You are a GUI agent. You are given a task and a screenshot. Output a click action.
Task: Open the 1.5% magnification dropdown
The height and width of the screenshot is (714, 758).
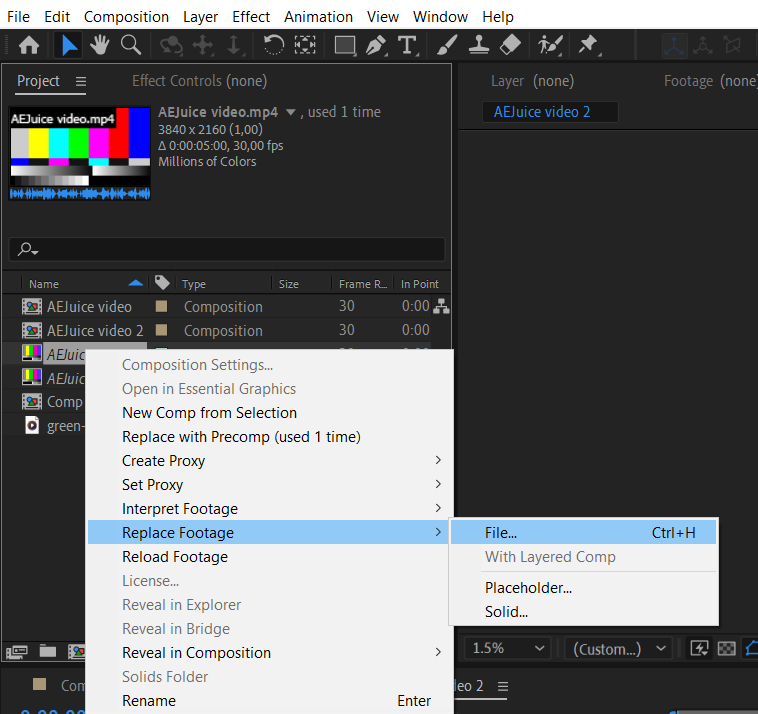[x=509, y=648]
